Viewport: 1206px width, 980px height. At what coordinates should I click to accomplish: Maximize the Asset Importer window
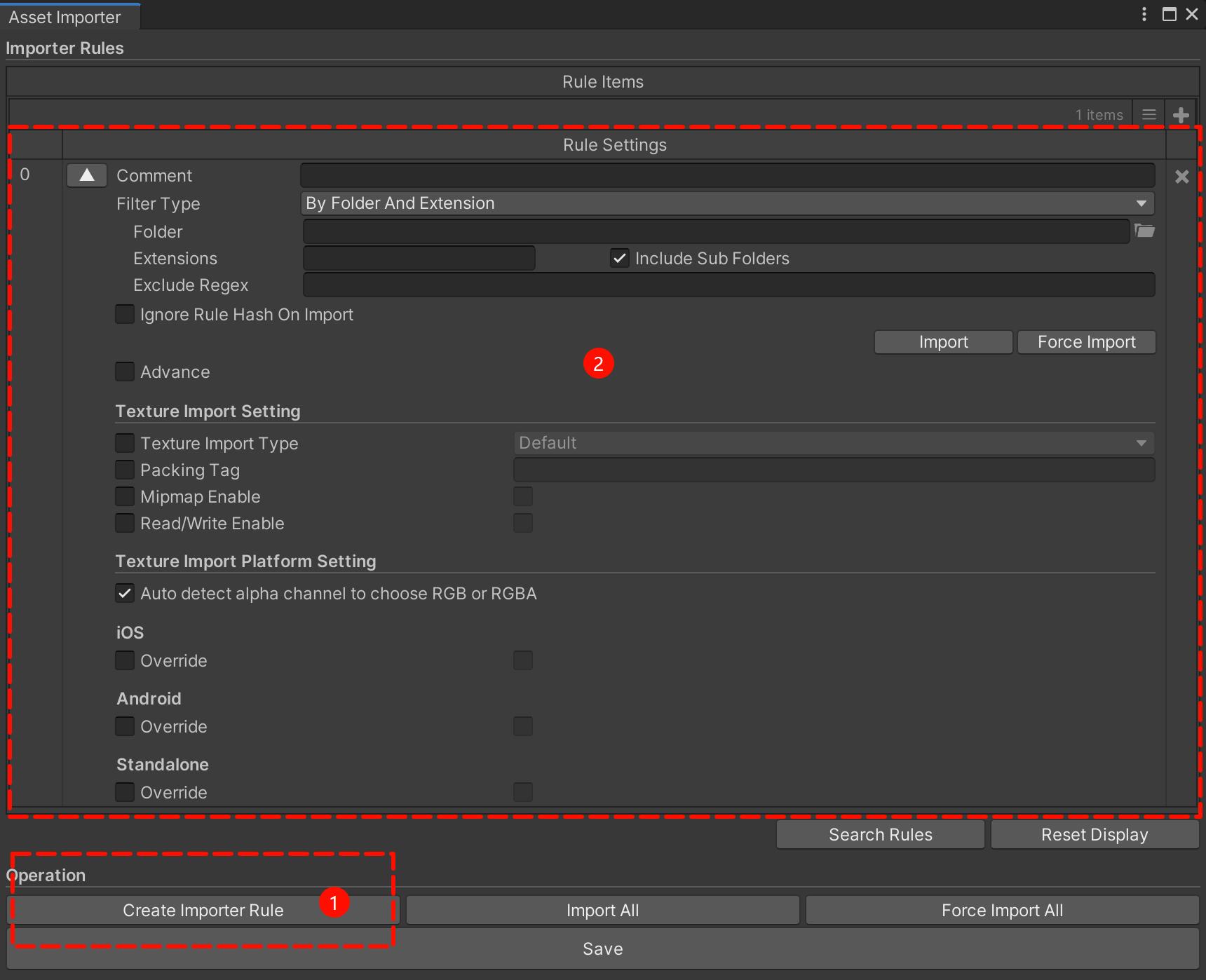point(1169,14)
